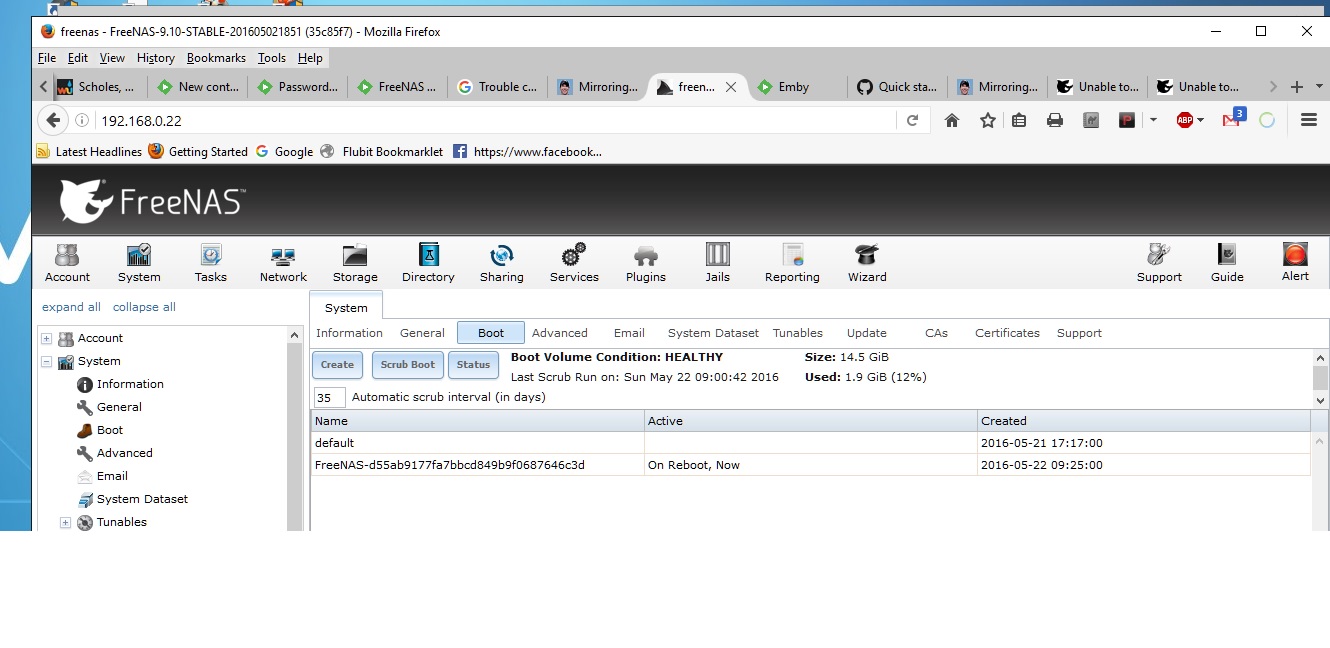Open a new tab with the plus button
The height and width of the screenshot is (648, 1330).
point(1297,87)
